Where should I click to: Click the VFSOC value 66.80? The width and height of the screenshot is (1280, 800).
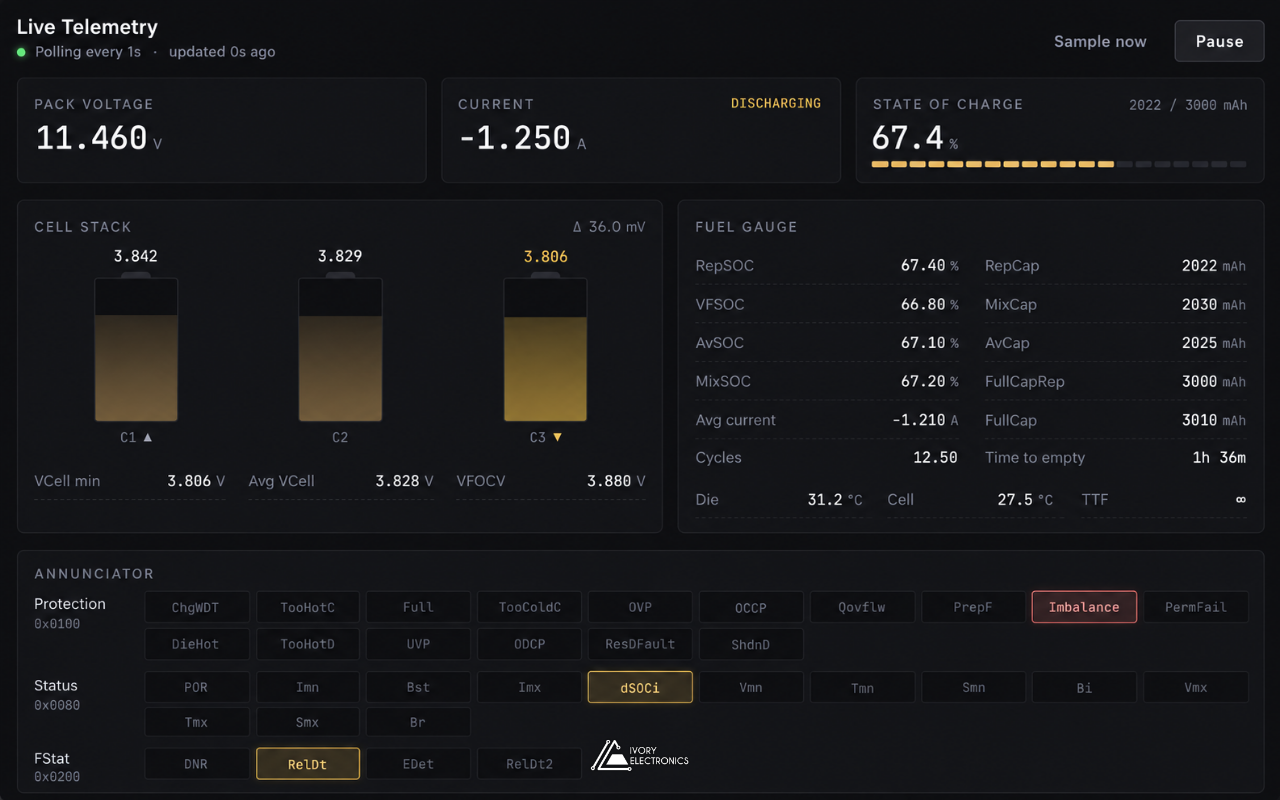[923, 304]
